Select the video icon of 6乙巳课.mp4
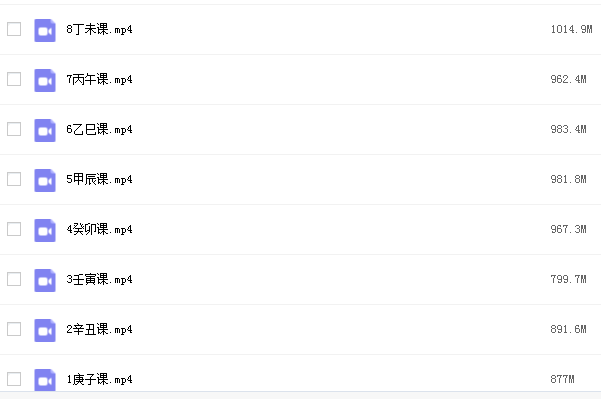 [45, 130]
